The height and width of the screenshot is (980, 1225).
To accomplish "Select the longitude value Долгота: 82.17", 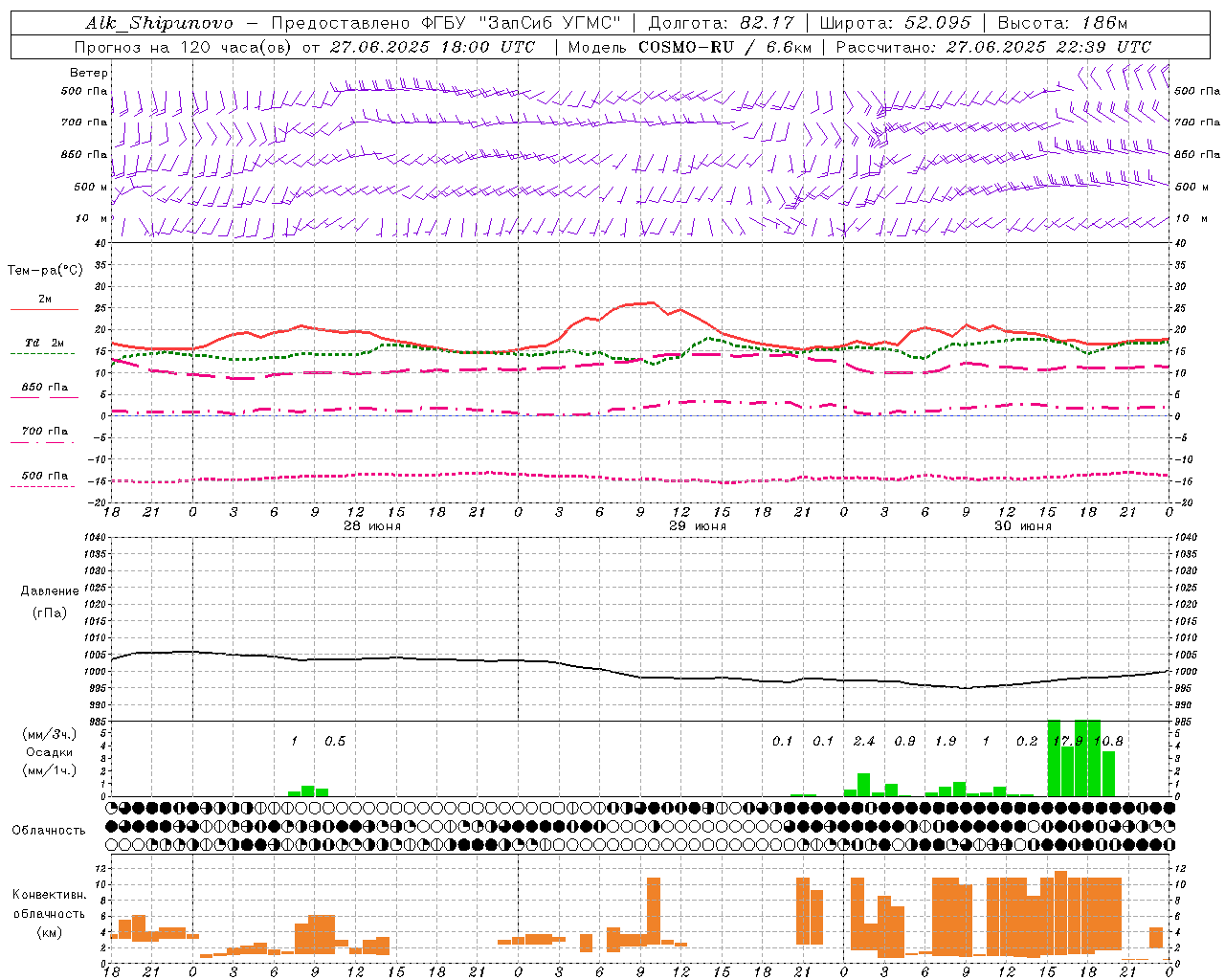I will 721,23.
